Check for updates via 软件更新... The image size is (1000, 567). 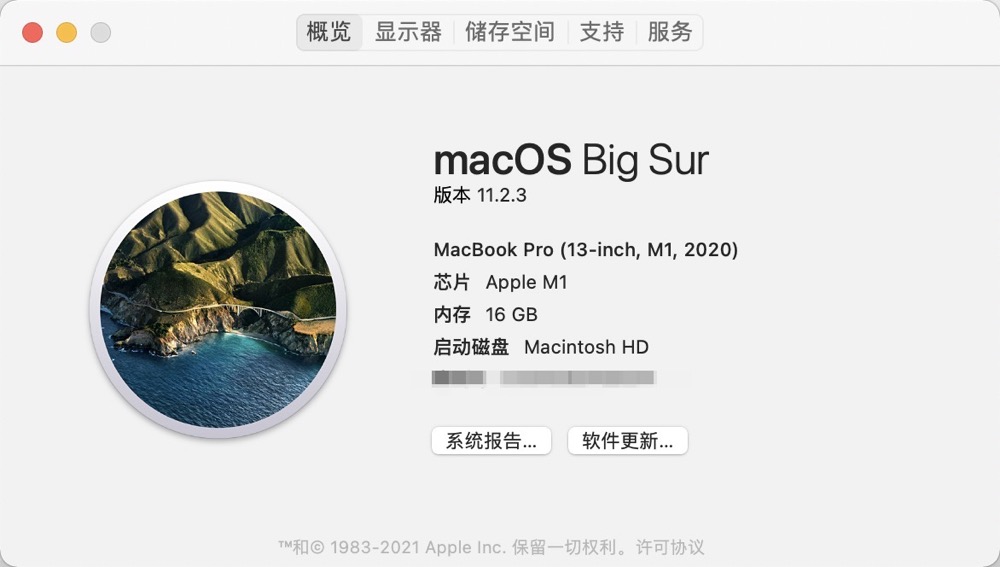[x=628, y=441]
